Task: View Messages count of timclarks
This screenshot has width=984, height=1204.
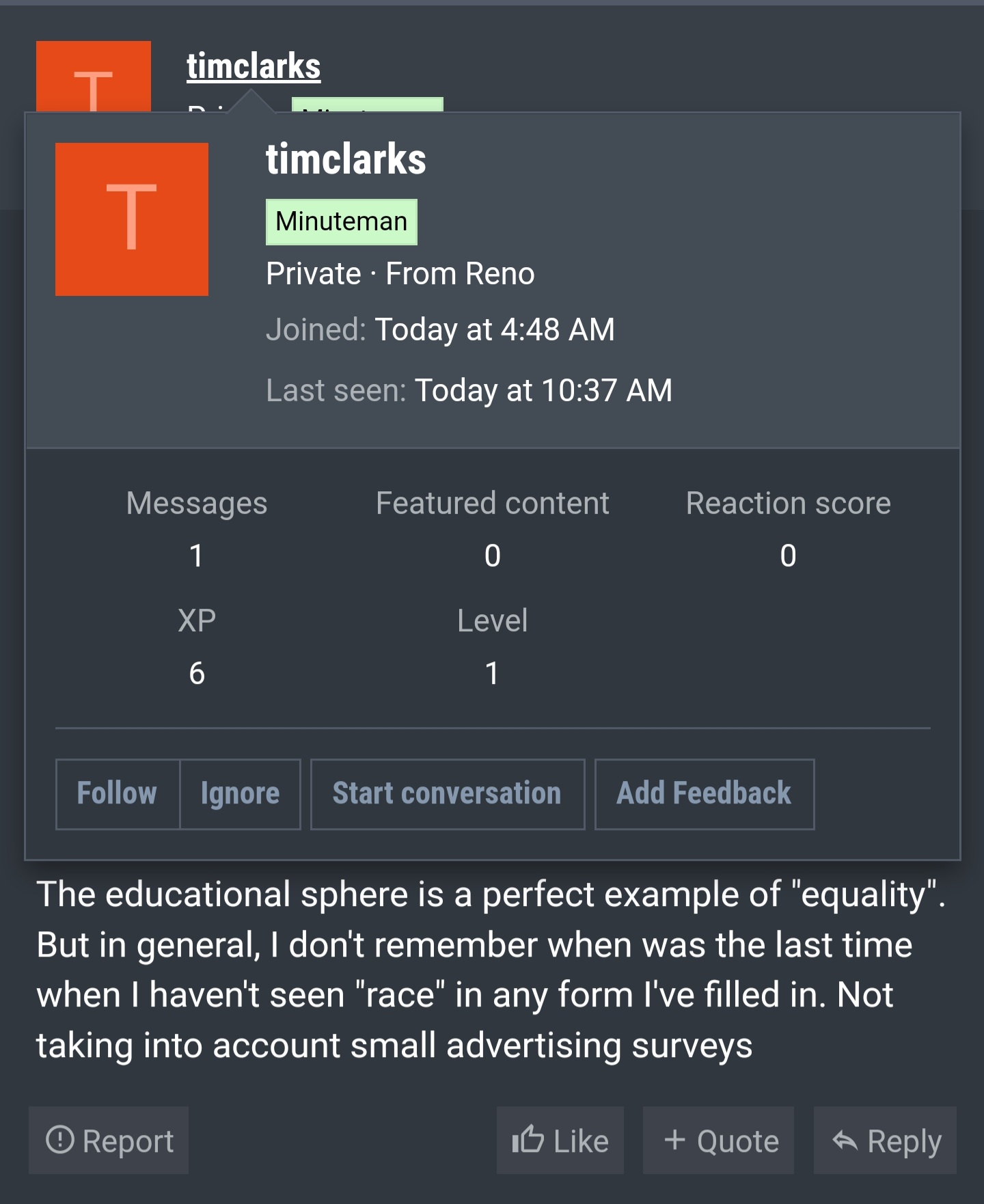Action: pyautogui.click(x=197, y=556)
